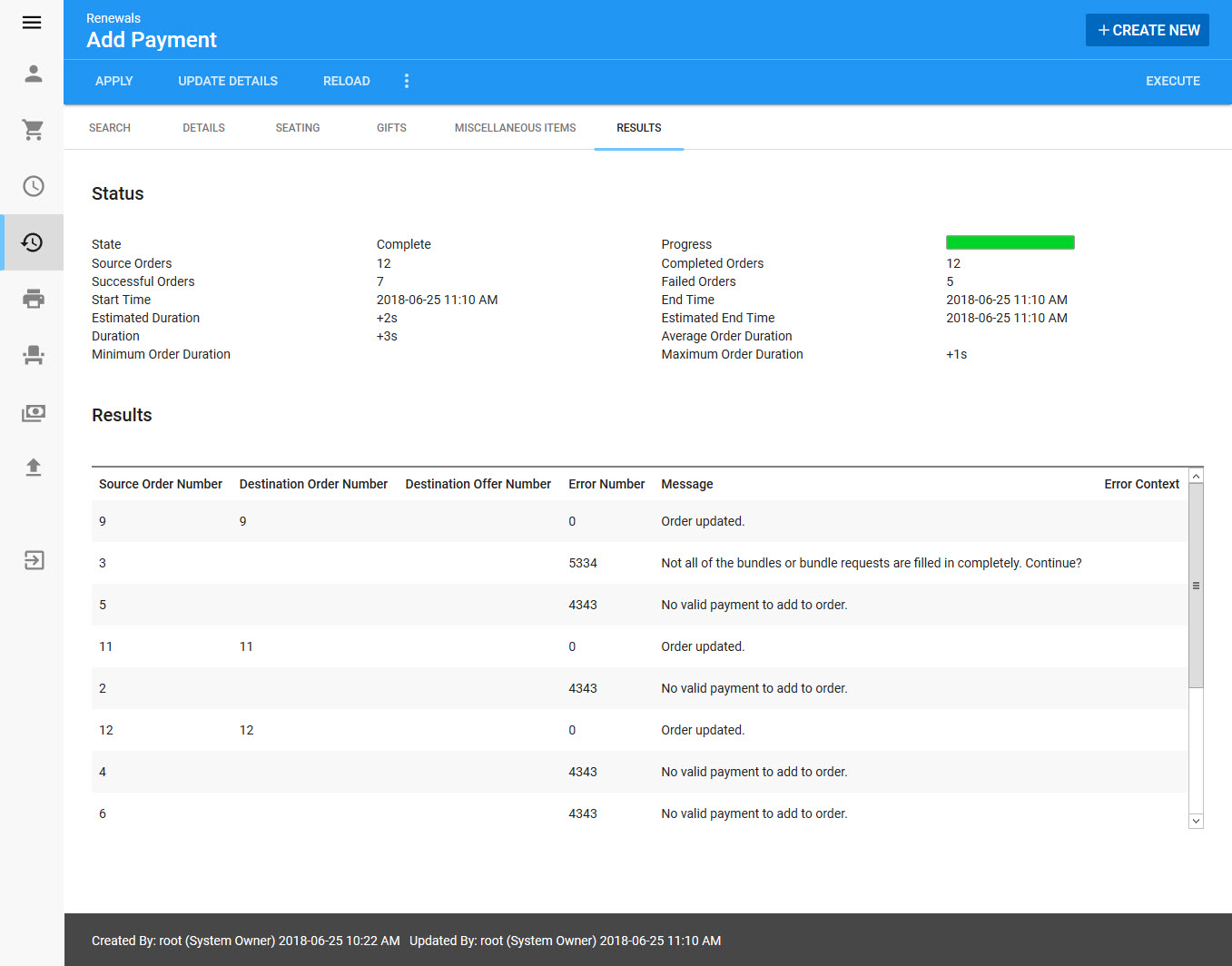Image resolution: width=1232 pixels, height=966 pixels.
Task: Click the Source Order Number column header
Action: click(161, 484)
